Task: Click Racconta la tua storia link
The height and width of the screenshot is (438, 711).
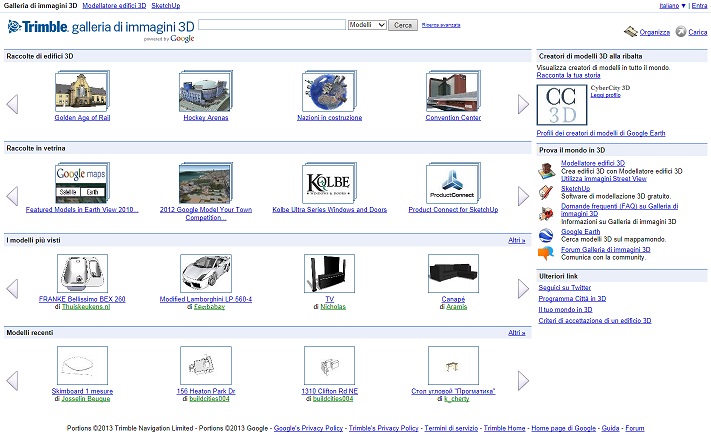Action: [569, 75]
